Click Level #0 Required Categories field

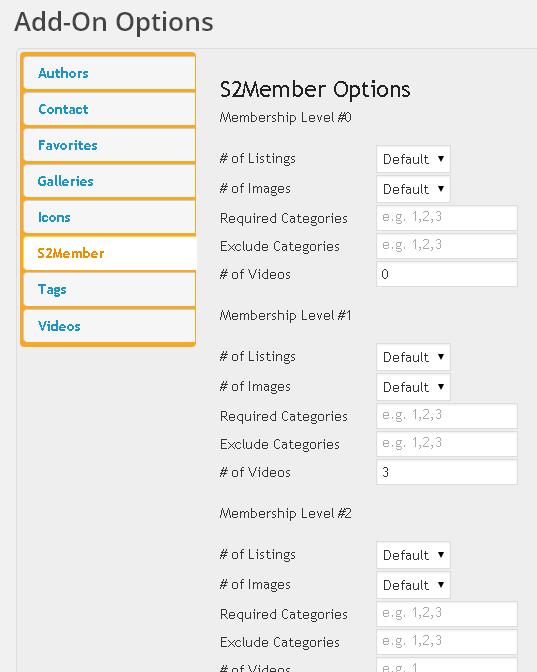(447, 218)
